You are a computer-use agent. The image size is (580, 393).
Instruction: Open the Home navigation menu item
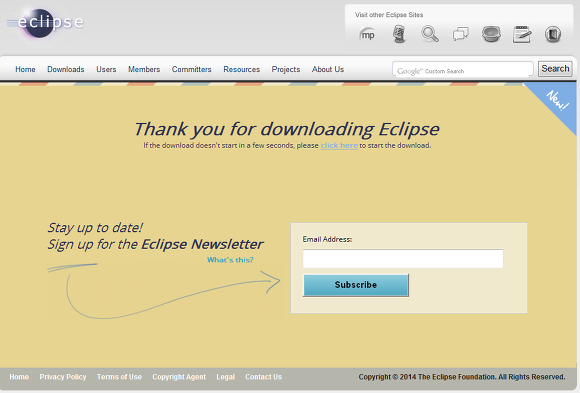[x=25, y=70]
